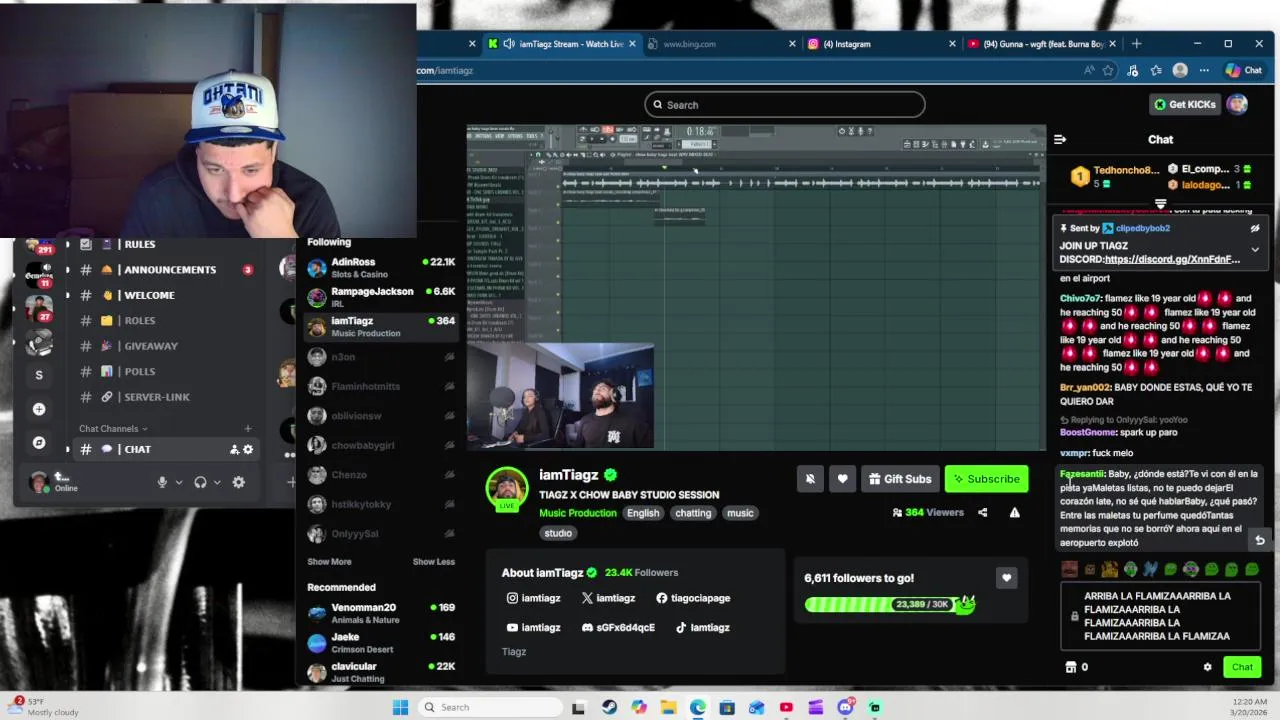The width and height of the screenshot is (1280, 720).
Task: Open the Music Production category link
Action: click(578, 513)
